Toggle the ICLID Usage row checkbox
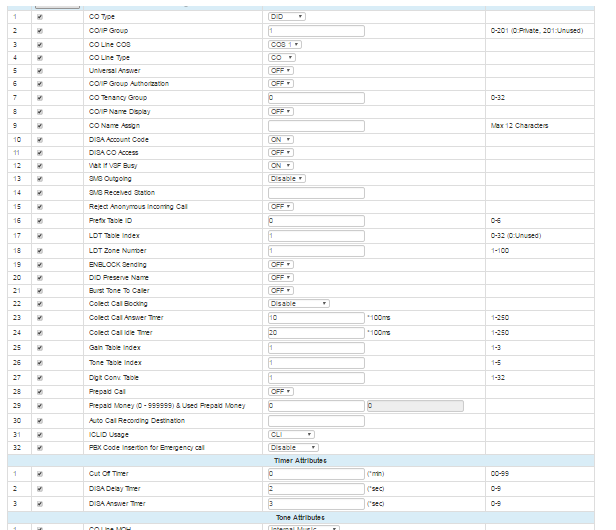 pyautogui.click(x=40, y=434)
